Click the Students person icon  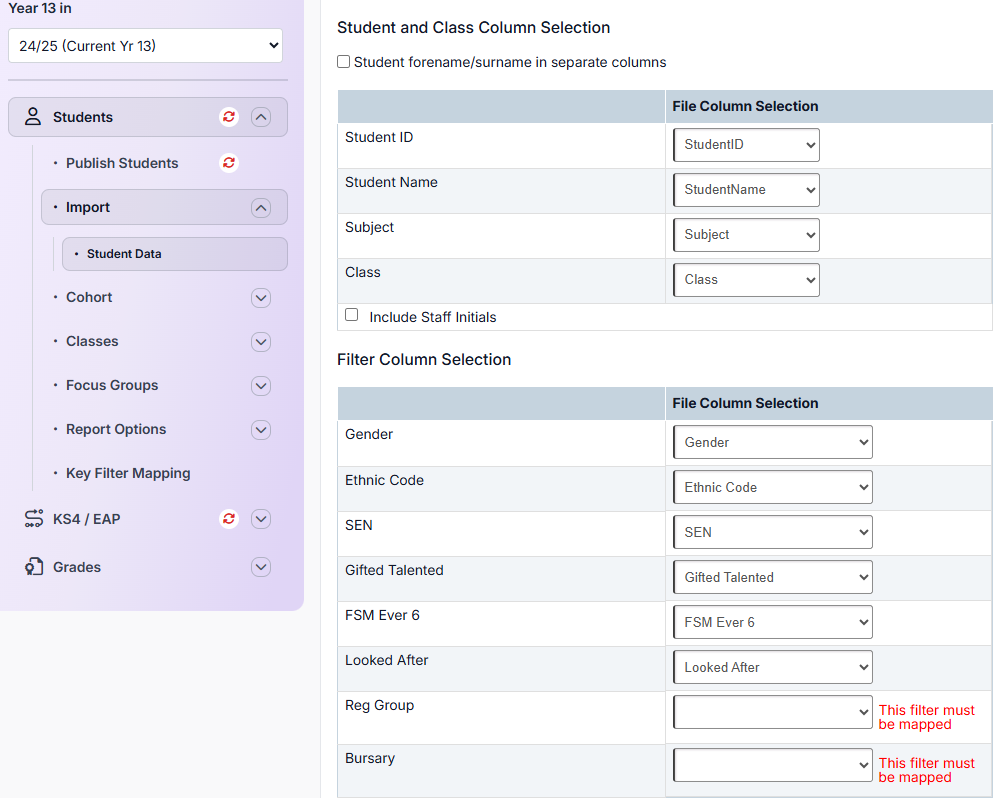[33, 117]
